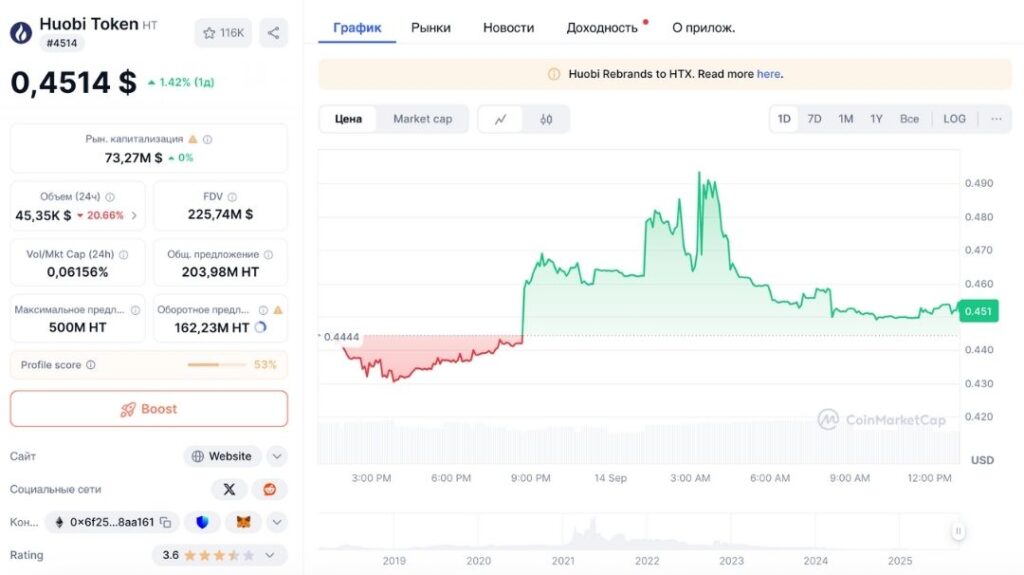The width and height of the screenshot is (1024, 575).
Task: Open the X (Twitter) social link
Action: point(230,489)
